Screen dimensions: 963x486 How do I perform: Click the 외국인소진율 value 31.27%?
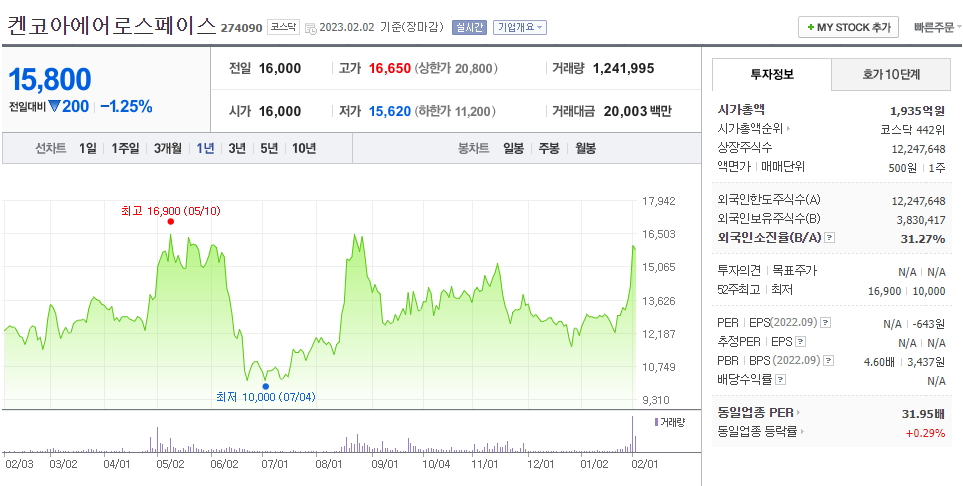coord(923,238)
